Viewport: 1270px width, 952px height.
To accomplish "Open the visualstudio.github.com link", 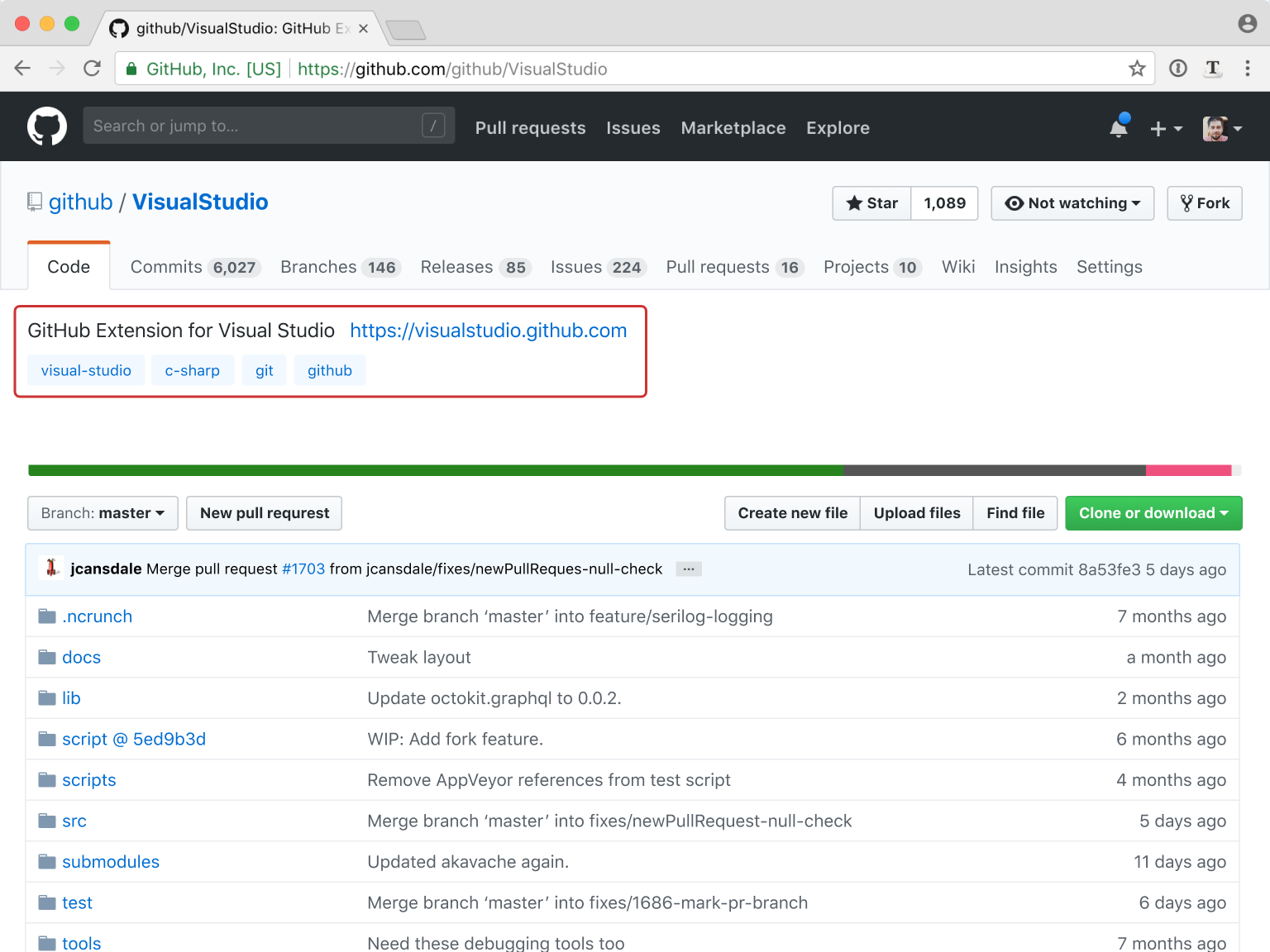I will point(488,331).
